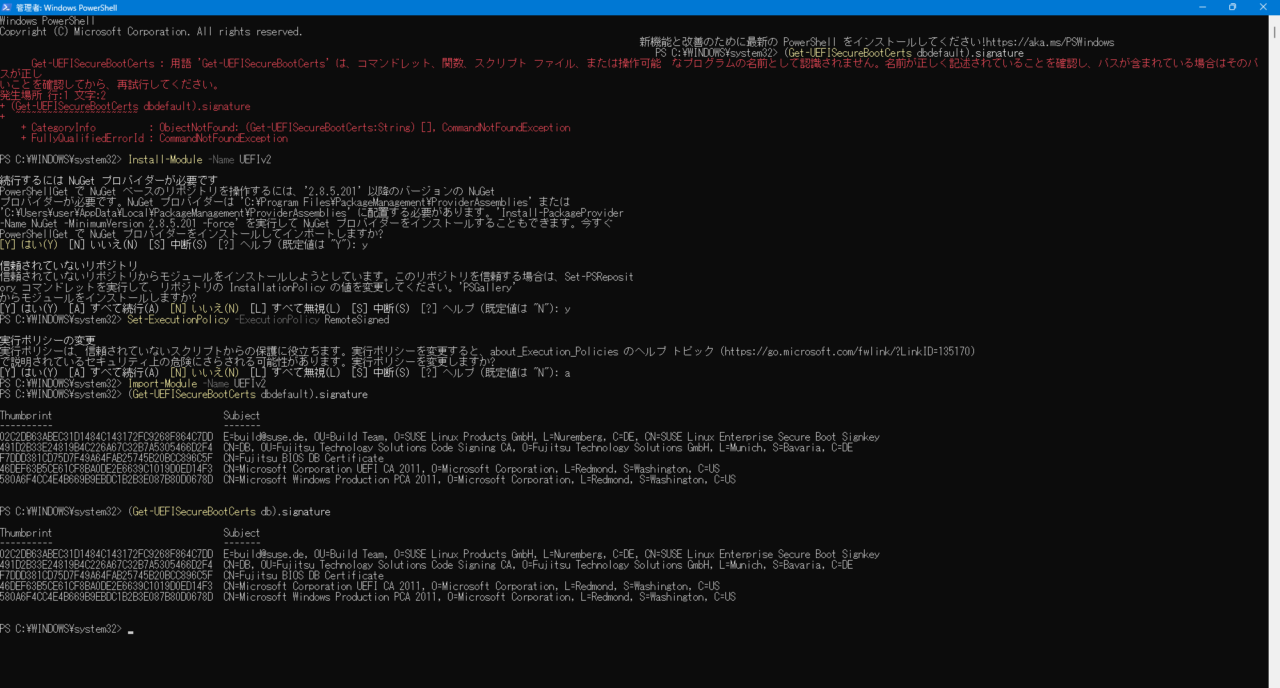Click the scrollbar down arrow
1280x688 pixels.
coord(1273,681)
